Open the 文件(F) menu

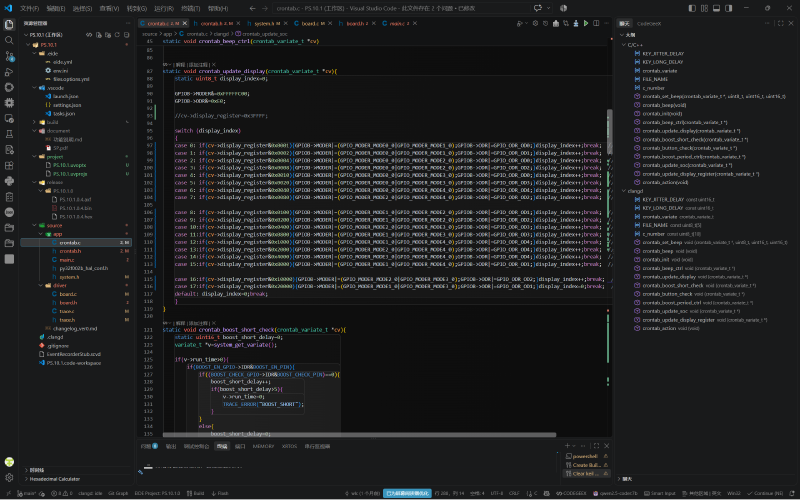(29, 8)
